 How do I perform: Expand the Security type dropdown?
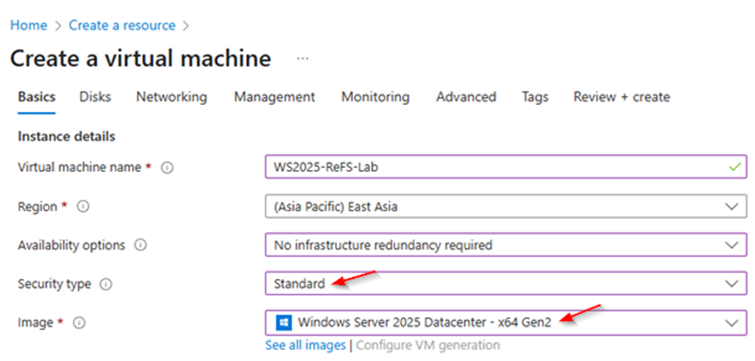(506, 284)
